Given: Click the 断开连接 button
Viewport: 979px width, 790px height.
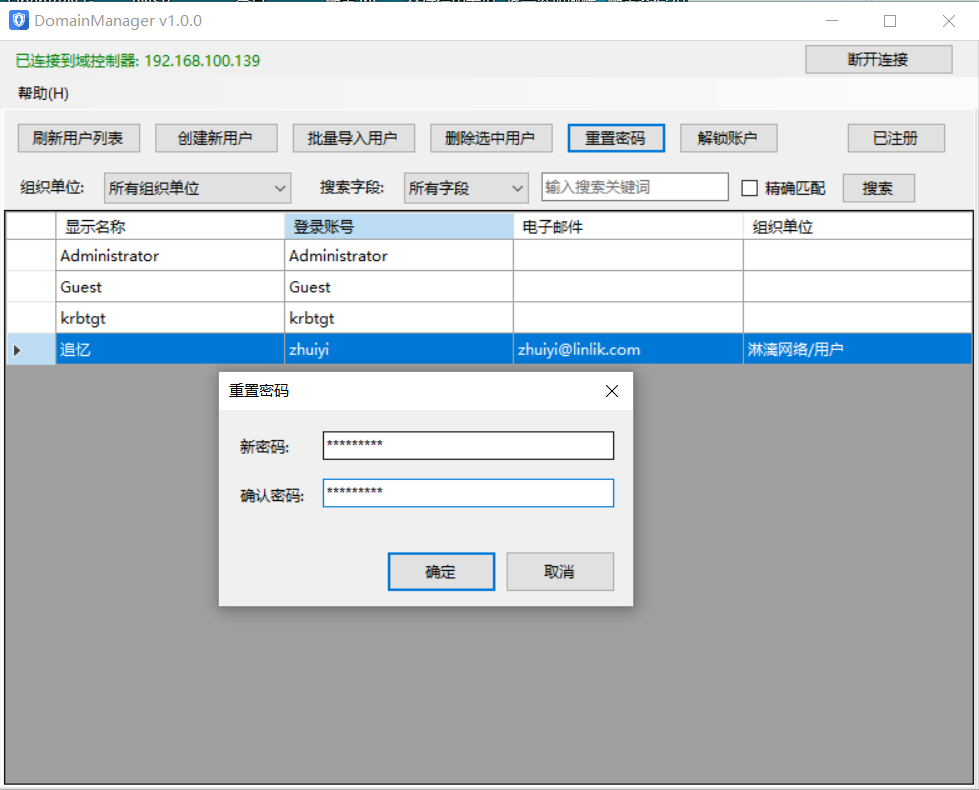Looking at the screenshot, I should point(878,59).
